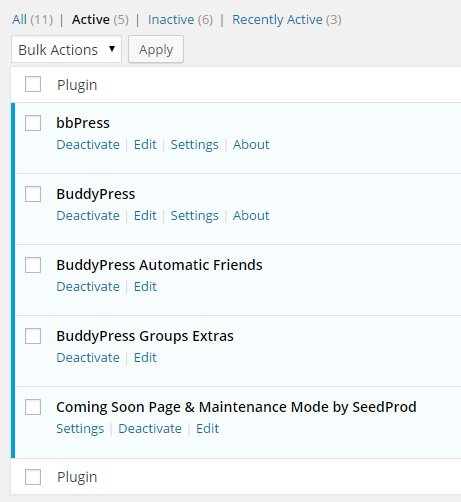Edit BuddyPress Groups Extras plugin

pos(145,358)
